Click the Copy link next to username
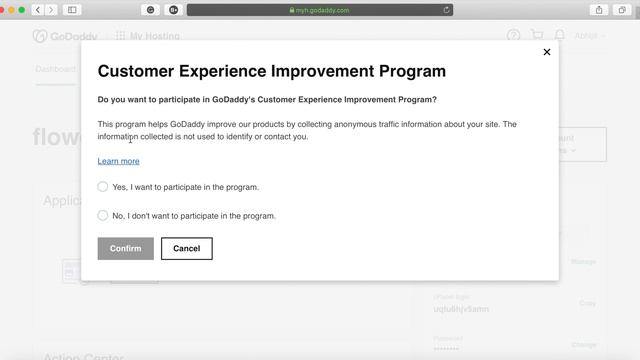Image resolution: width=640 pixels, height=360 pixels. point(587,303)
